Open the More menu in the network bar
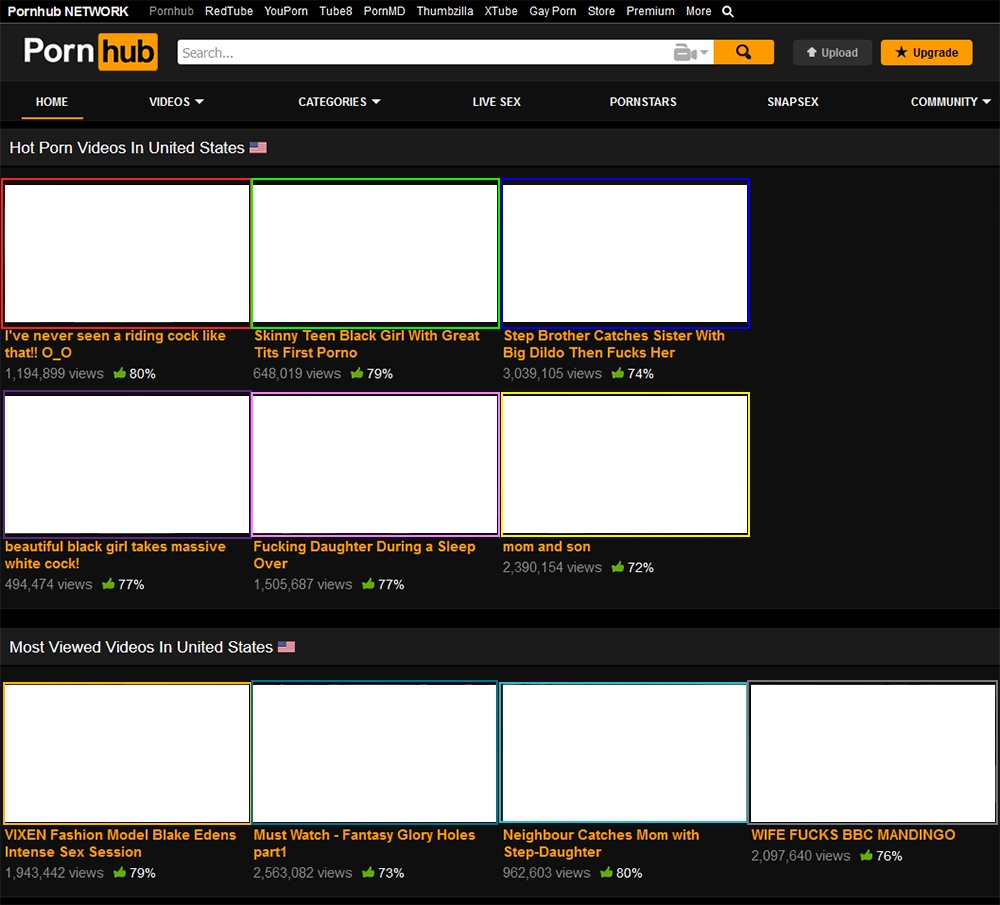This screenshot has width=1000, height=905. coord(698,12)
